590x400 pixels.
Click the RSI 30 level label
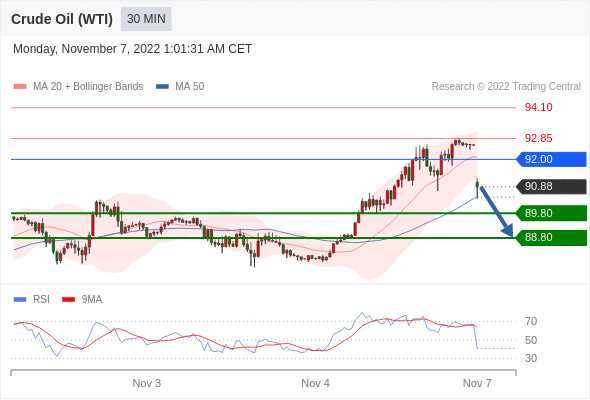pyautogui.click(x=531, y=358)
